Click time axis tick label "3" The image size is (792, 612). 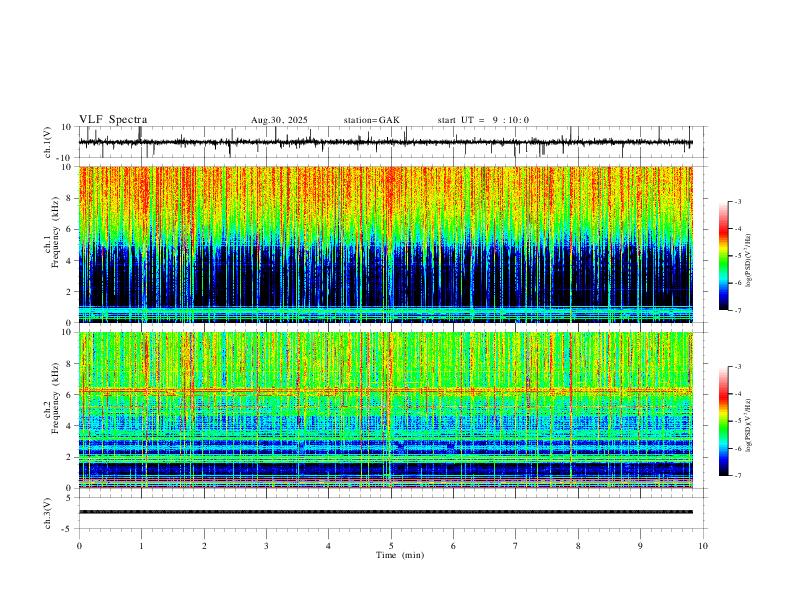point(266,546)
